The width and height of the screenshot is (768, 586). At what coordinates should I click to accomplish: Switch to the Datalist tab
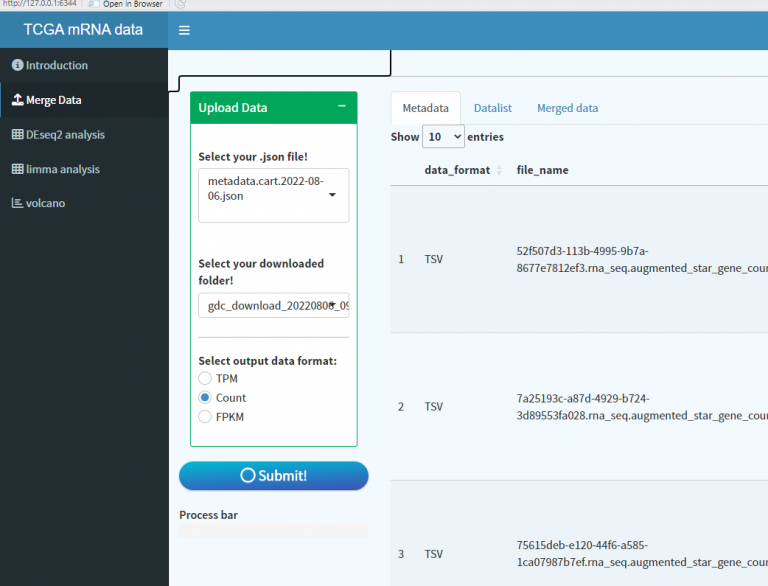[492, 108]
